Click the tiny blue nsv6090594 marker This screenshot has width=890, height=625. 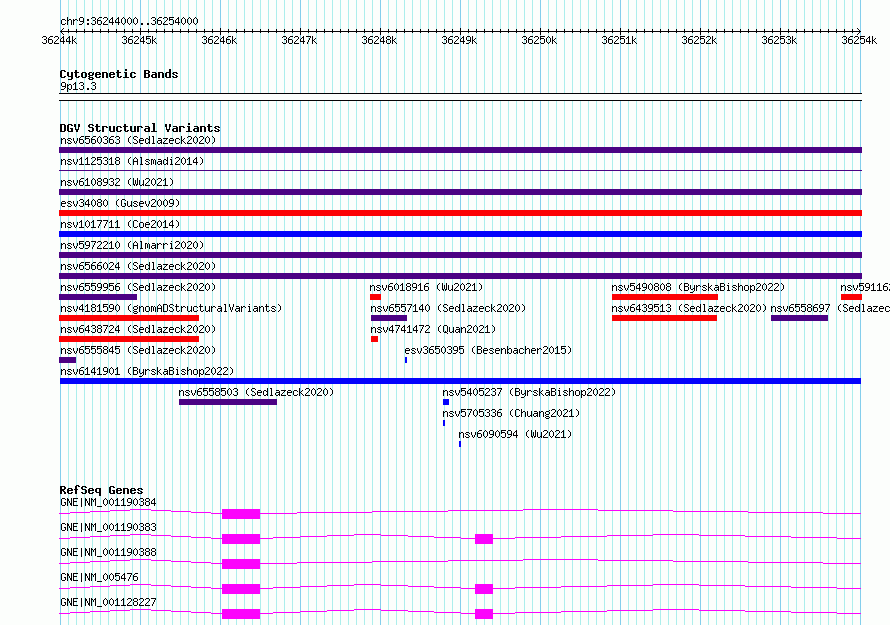(460, 444)
